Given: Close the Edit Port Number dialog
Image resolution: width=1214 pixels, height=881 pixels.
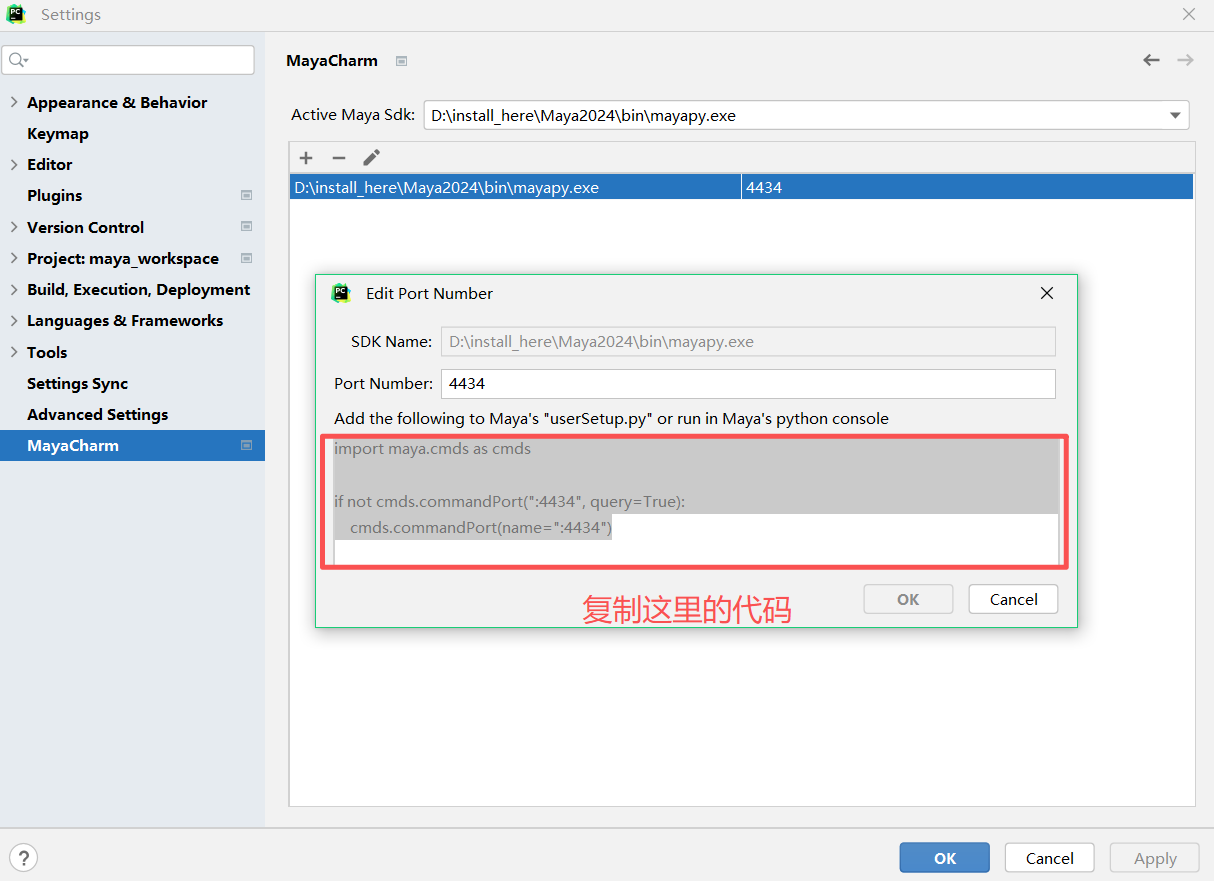Looking at the screenshot, I should (1047, 293).
